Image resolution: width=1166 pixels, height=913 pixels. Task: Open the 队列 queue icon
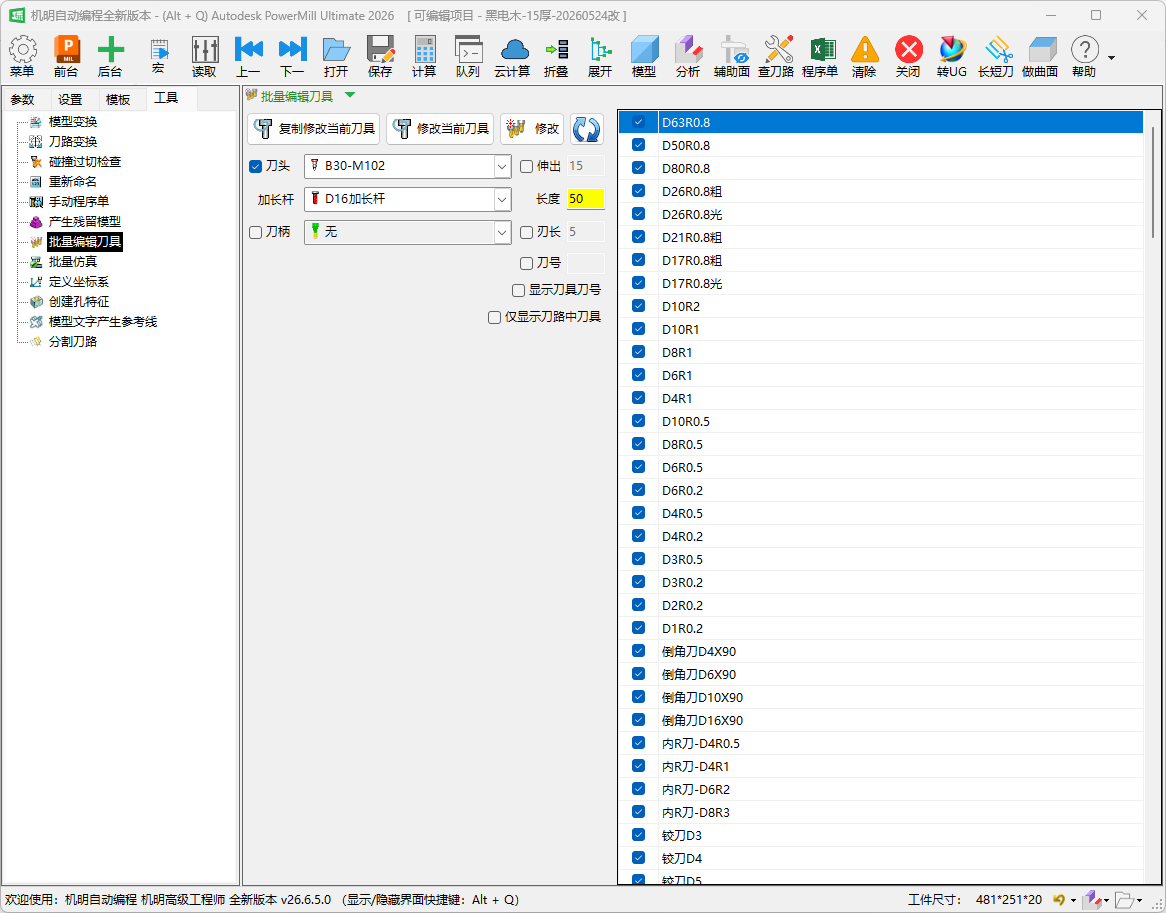[x=468, y=50]
